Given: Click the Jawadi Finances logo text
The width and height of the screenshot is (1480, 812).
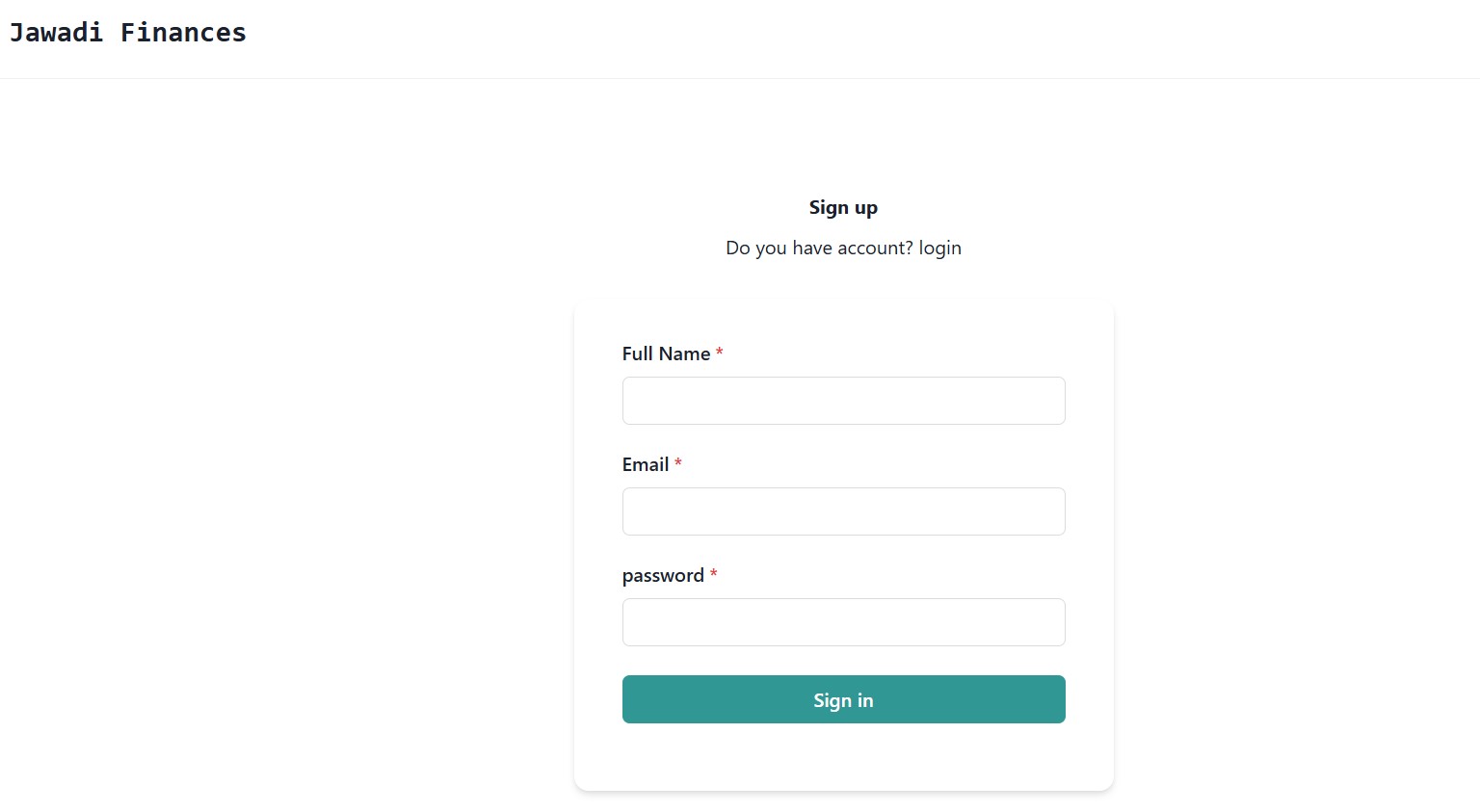Looking at the screenshot, I should (127, 32).
